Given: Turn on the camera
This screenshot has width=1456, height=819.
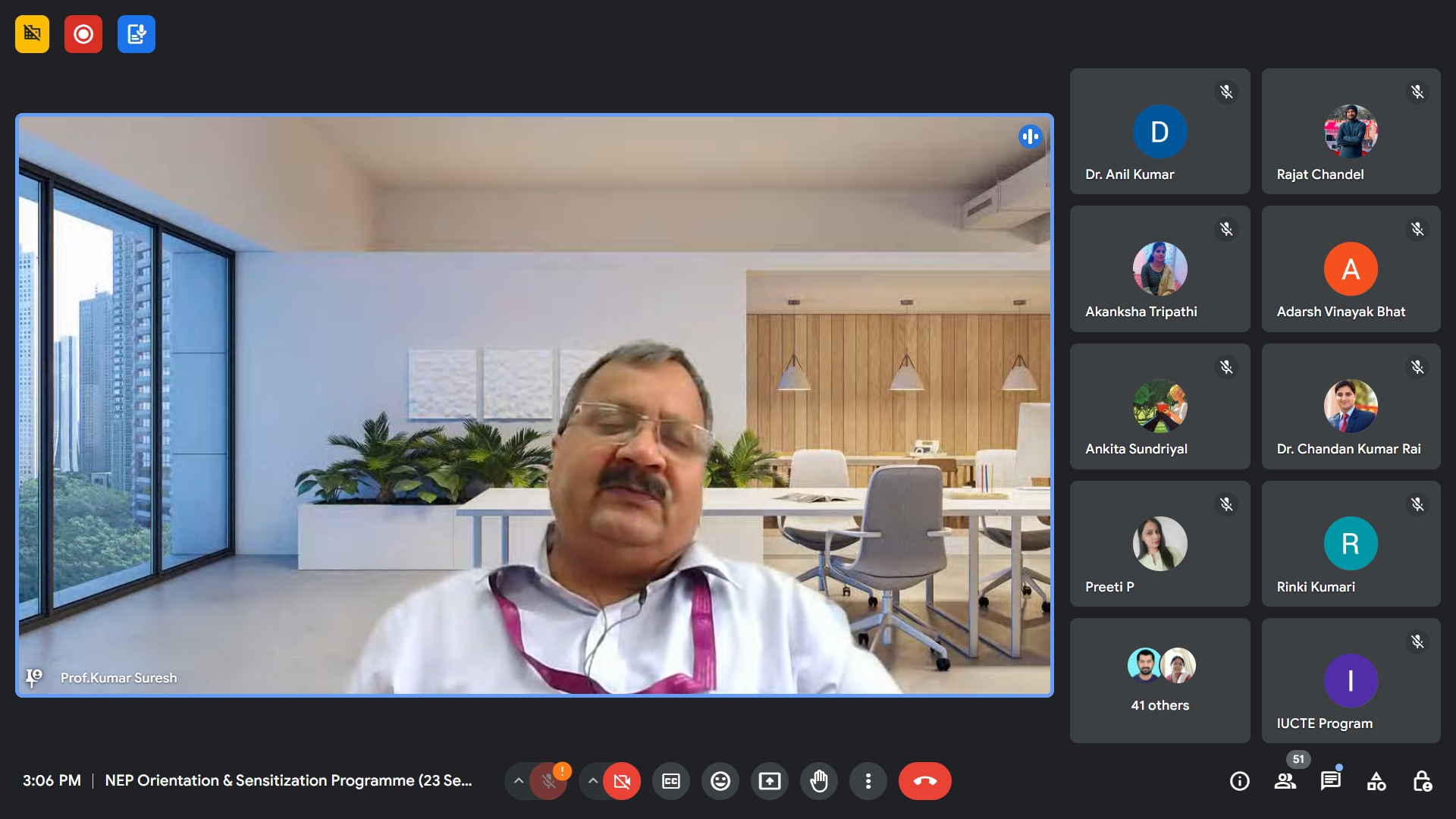Looking at the screenshot, I should (x=622, y=781).
